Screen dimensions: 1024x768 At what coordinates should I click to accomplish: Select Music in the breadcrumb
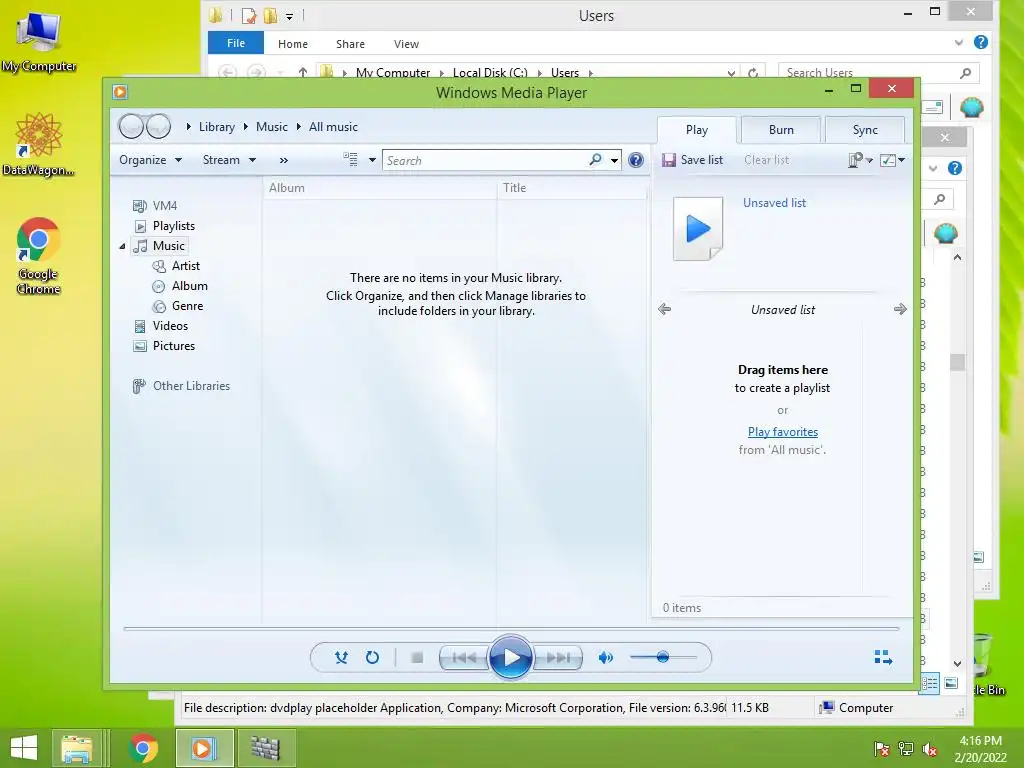click(x=272, y=127)
